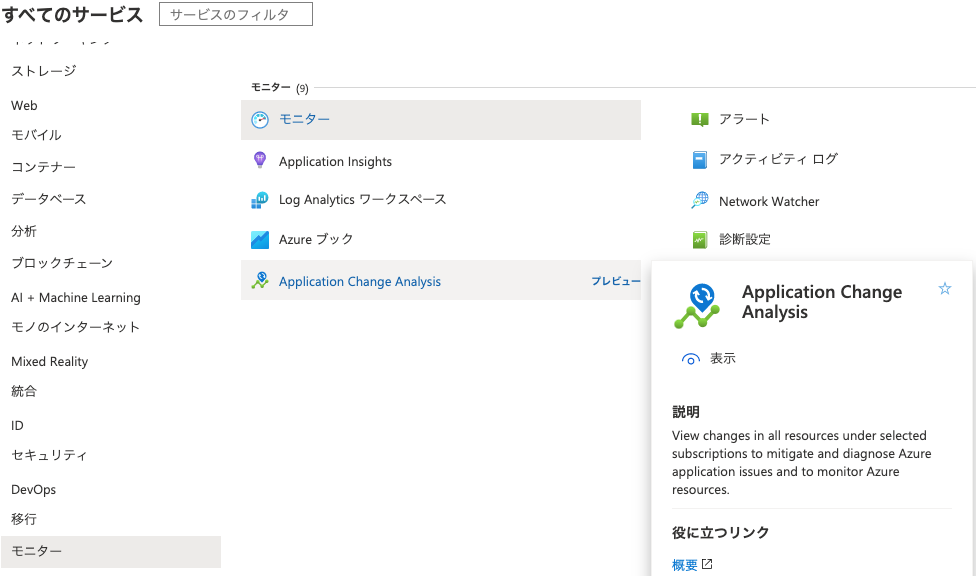The width and height of the screenshot is (976, 576).
Task: Click the Azure ブック chart icon
Action: coord(260,240)
